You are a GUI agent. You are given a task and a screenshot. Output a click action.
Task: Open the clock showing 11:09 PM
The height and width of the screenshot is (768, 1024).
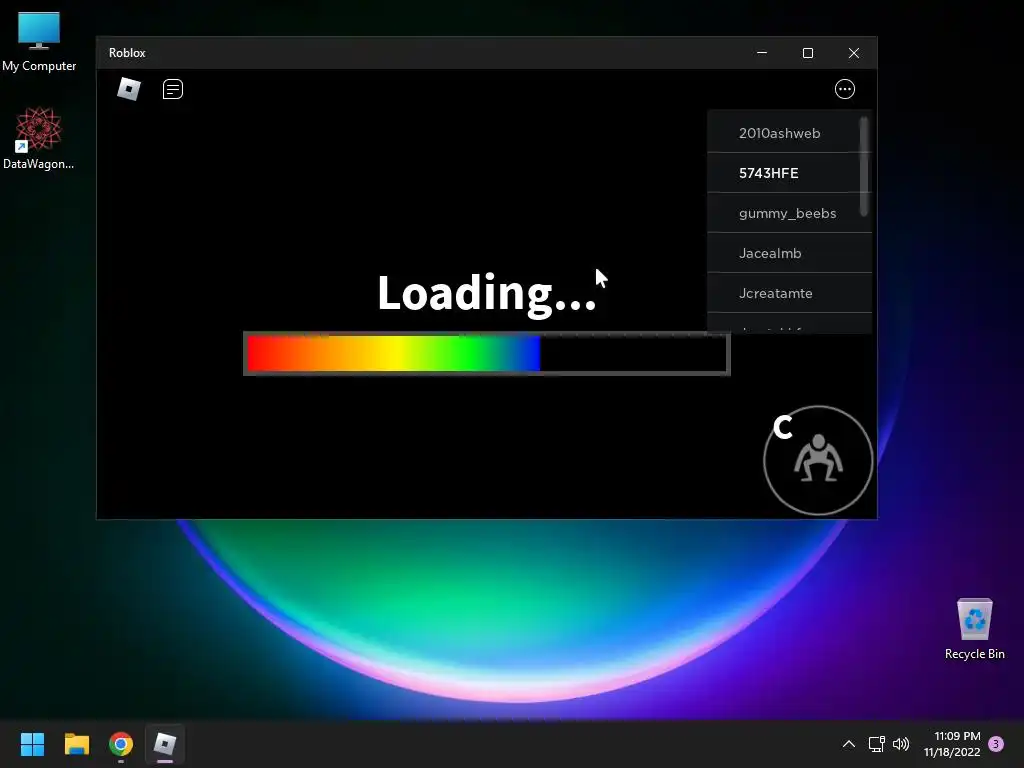952,744
